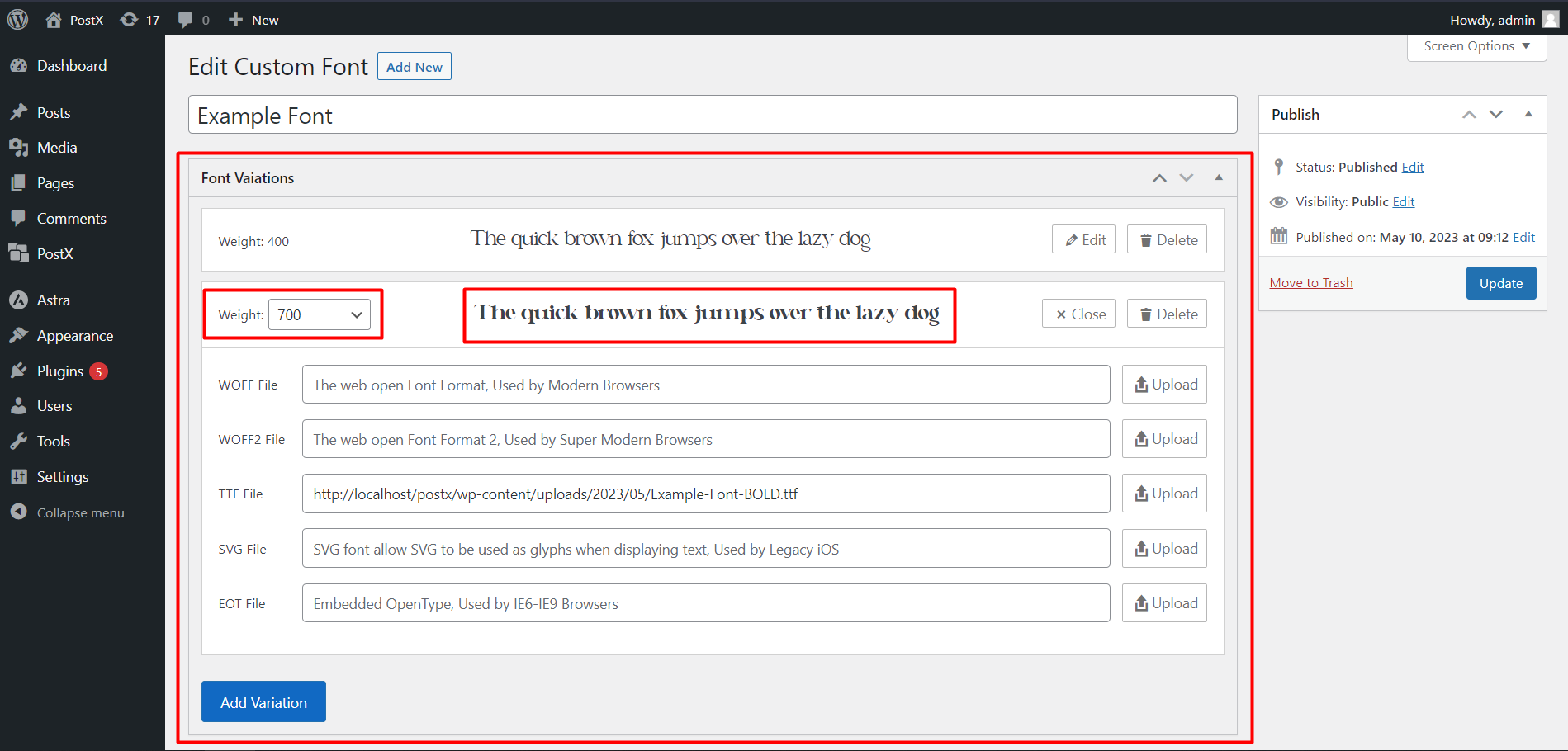
Task: Toggle the Publish panel collapse triangle
Action: pyautogui.click(x=1528, y=114)
